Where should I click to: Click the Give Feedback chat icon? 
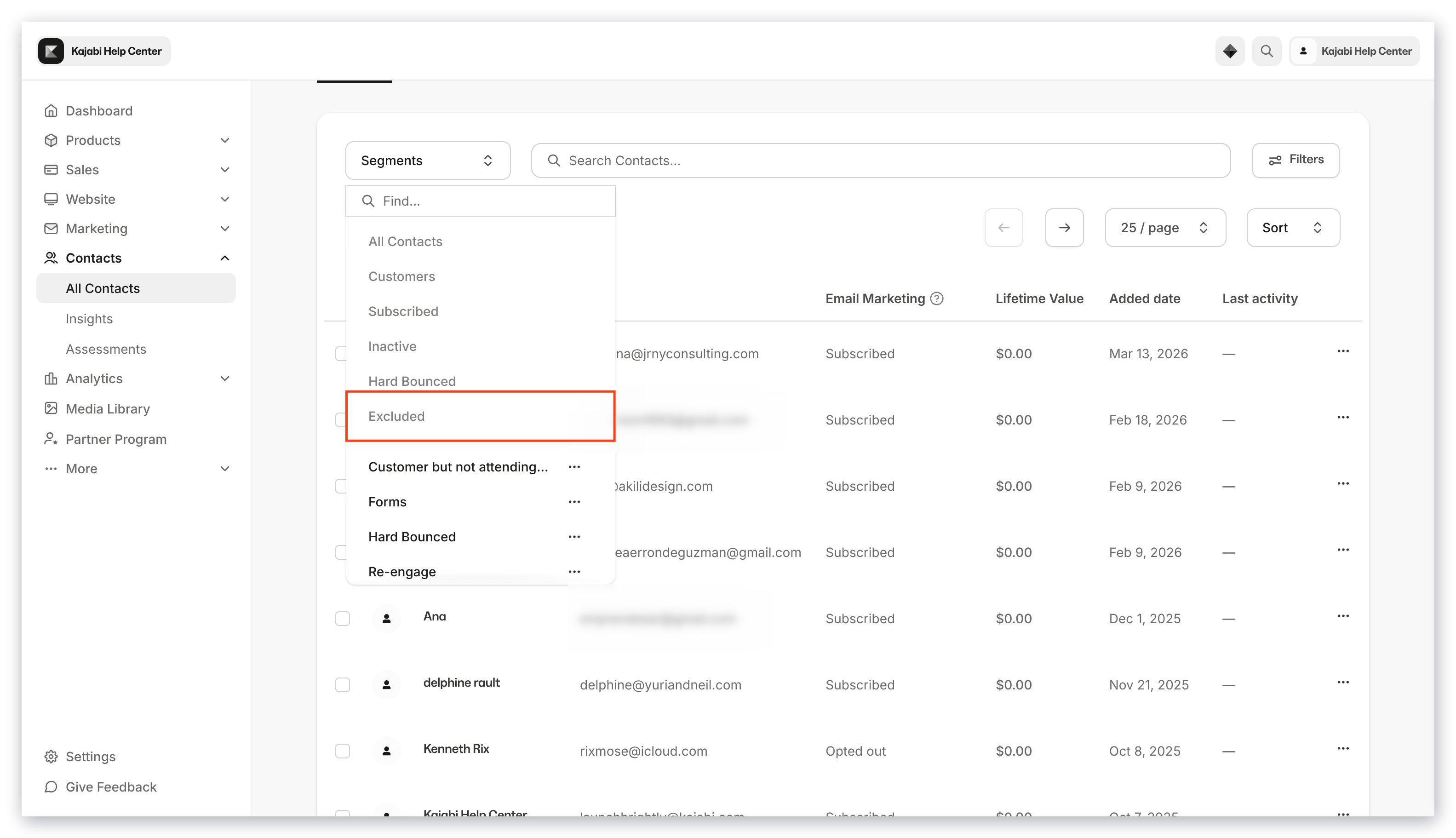(51, 786)
